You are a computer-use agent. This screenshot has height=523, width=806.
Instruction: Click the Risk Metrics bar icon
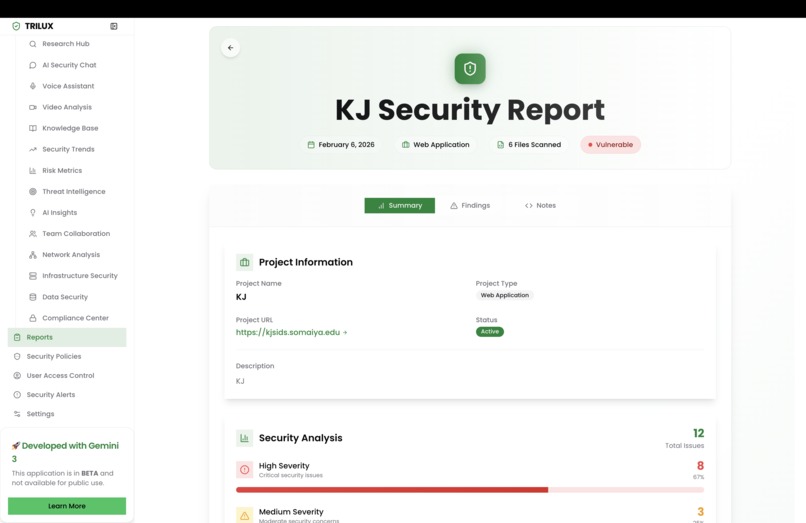33,171
